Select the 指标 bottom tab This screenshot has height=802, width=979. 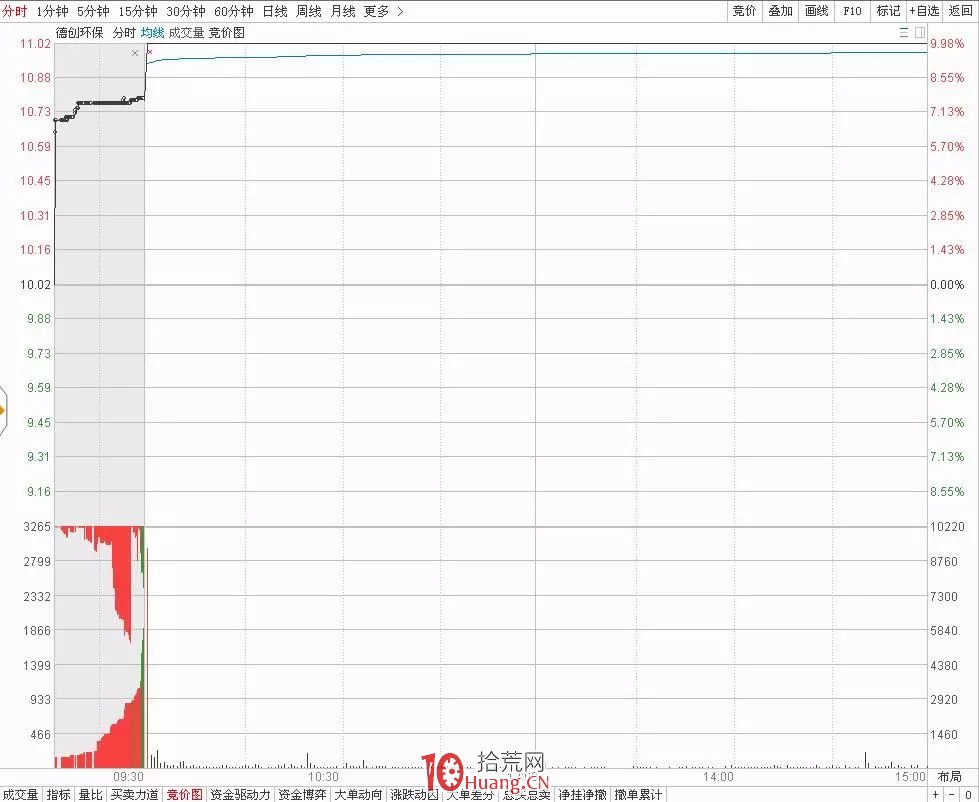tap(59, 795)
